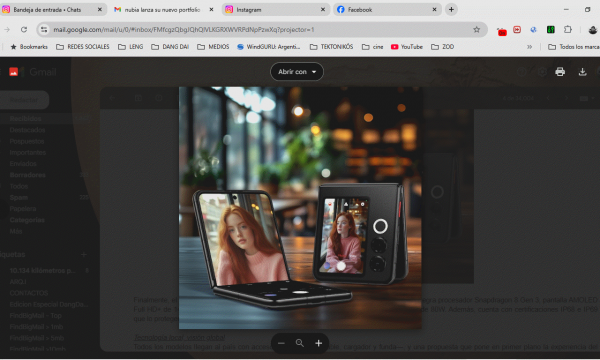Open Enviados in Gmail sidebar
This screenshot has width=600, height=360.
[23, 164]
